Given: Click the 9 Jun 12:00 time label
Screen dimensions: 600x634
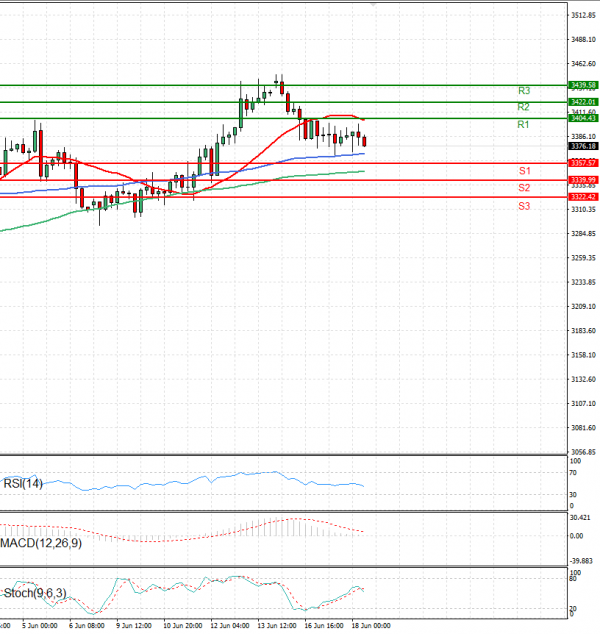Looking at the screenshot, I should point(134,626).
